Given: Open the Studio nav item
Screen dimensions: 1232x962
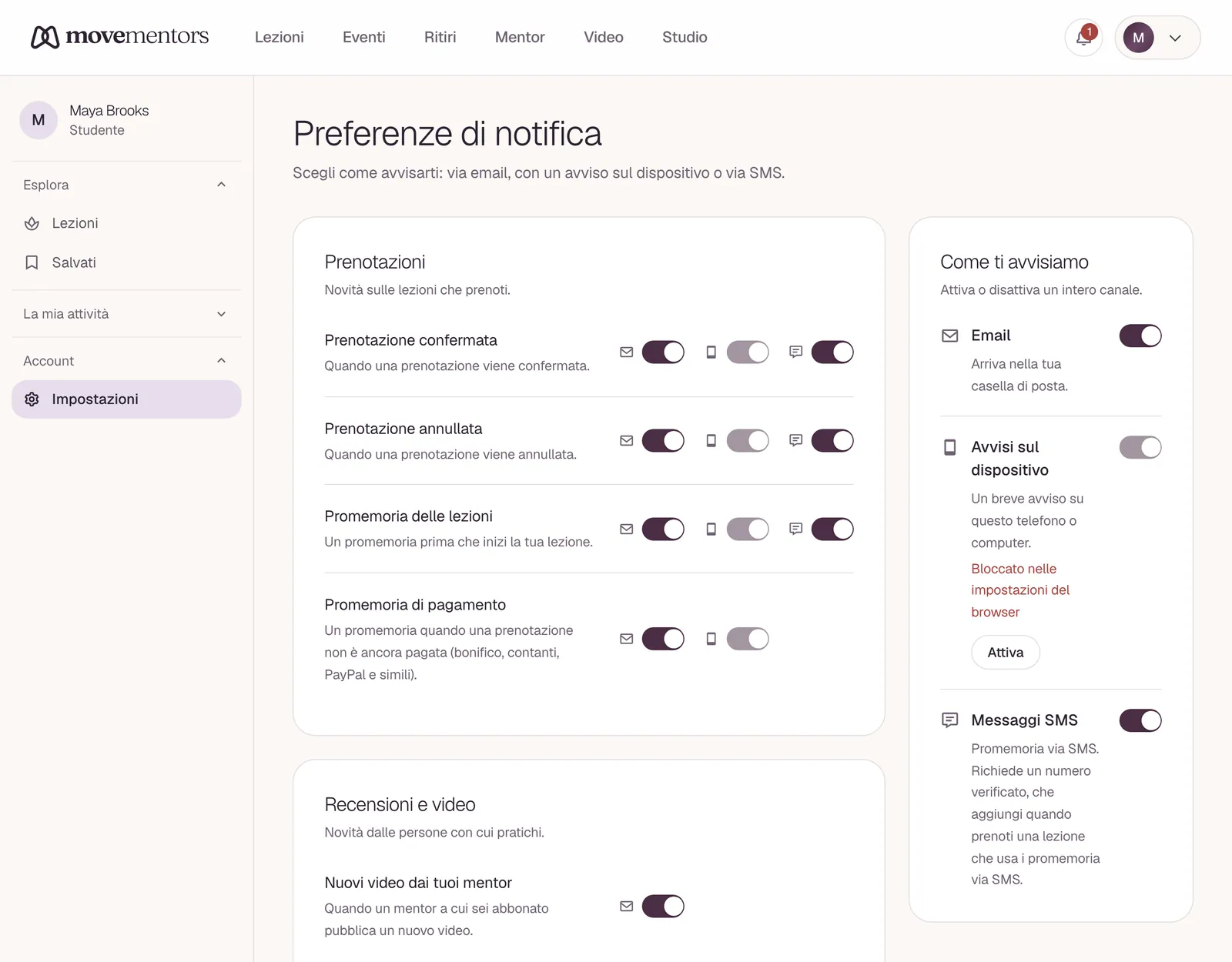Looking at the screenshot, I should point(685,37).
